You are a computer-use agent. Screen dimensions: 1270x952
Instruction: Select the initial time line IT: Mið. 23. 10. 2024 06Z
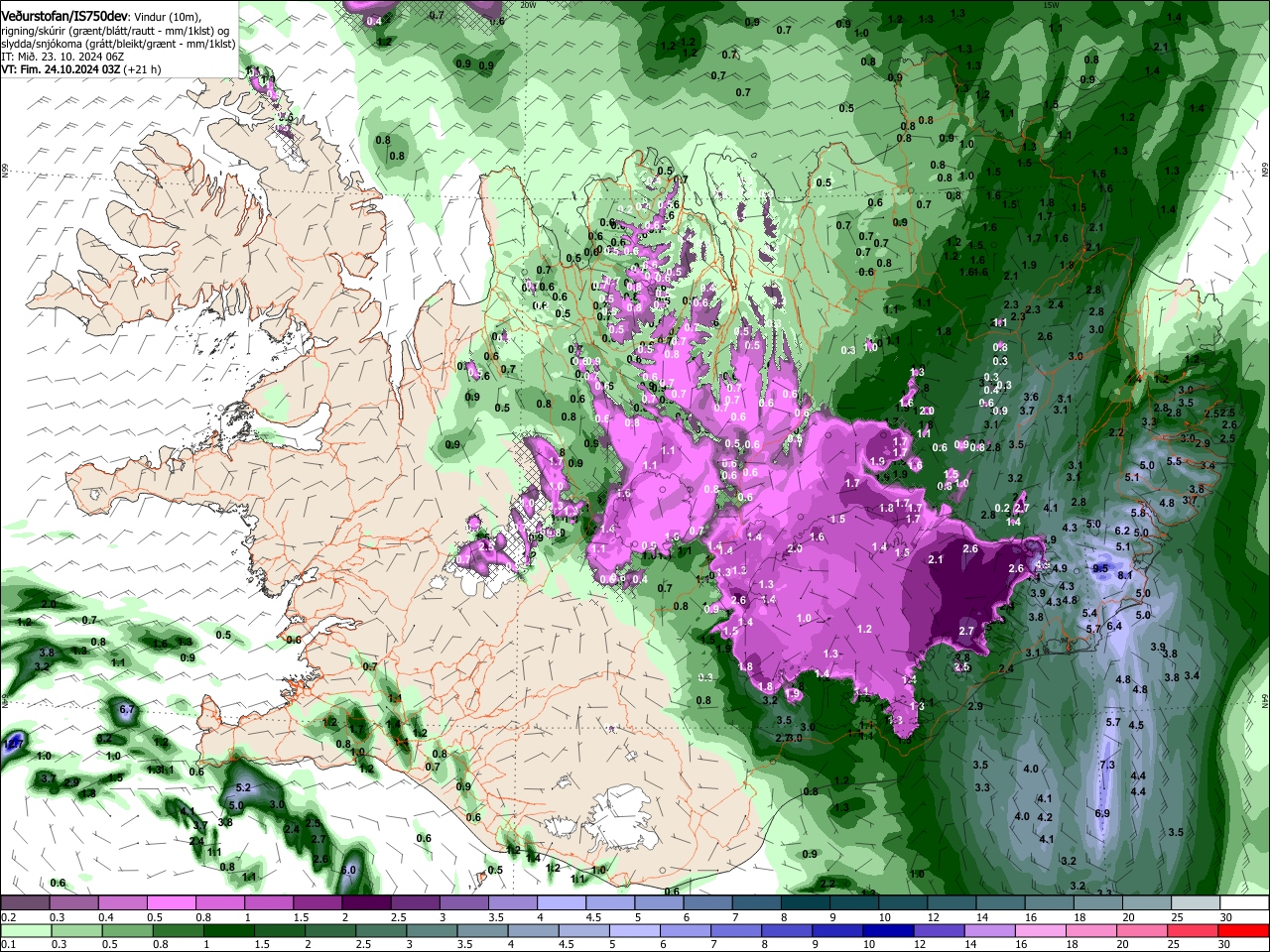[63, 57]
